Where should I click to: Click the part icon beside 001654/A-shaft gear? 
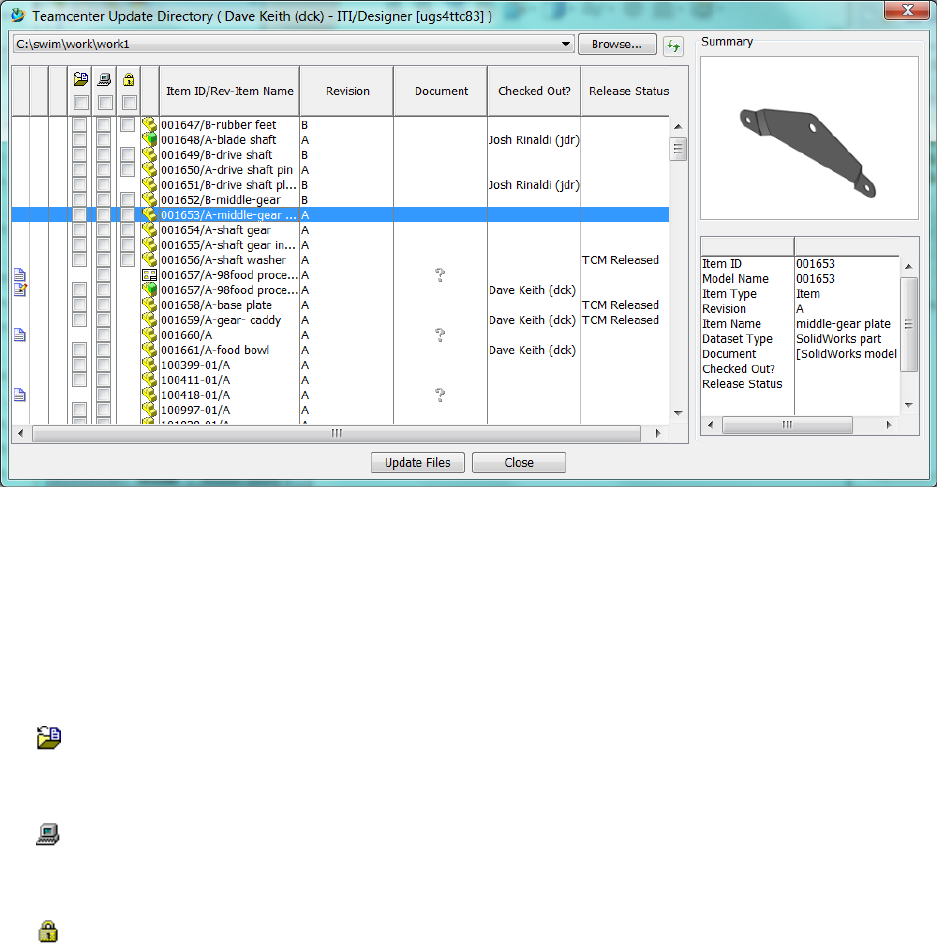pyautogui.click(x=149, y=230)
